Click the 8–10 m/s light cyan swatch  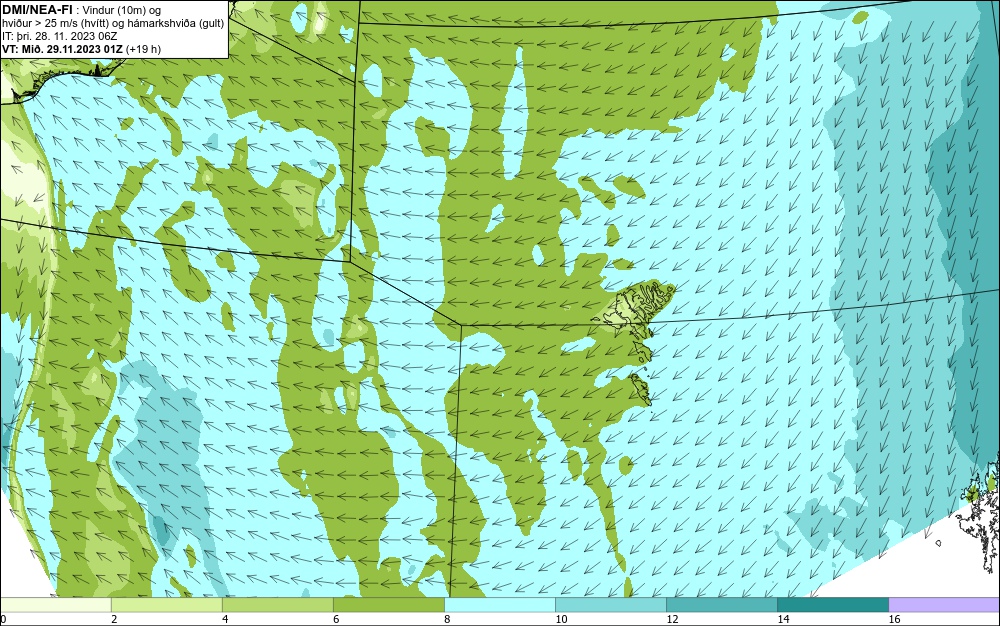(x=499, y=604)
